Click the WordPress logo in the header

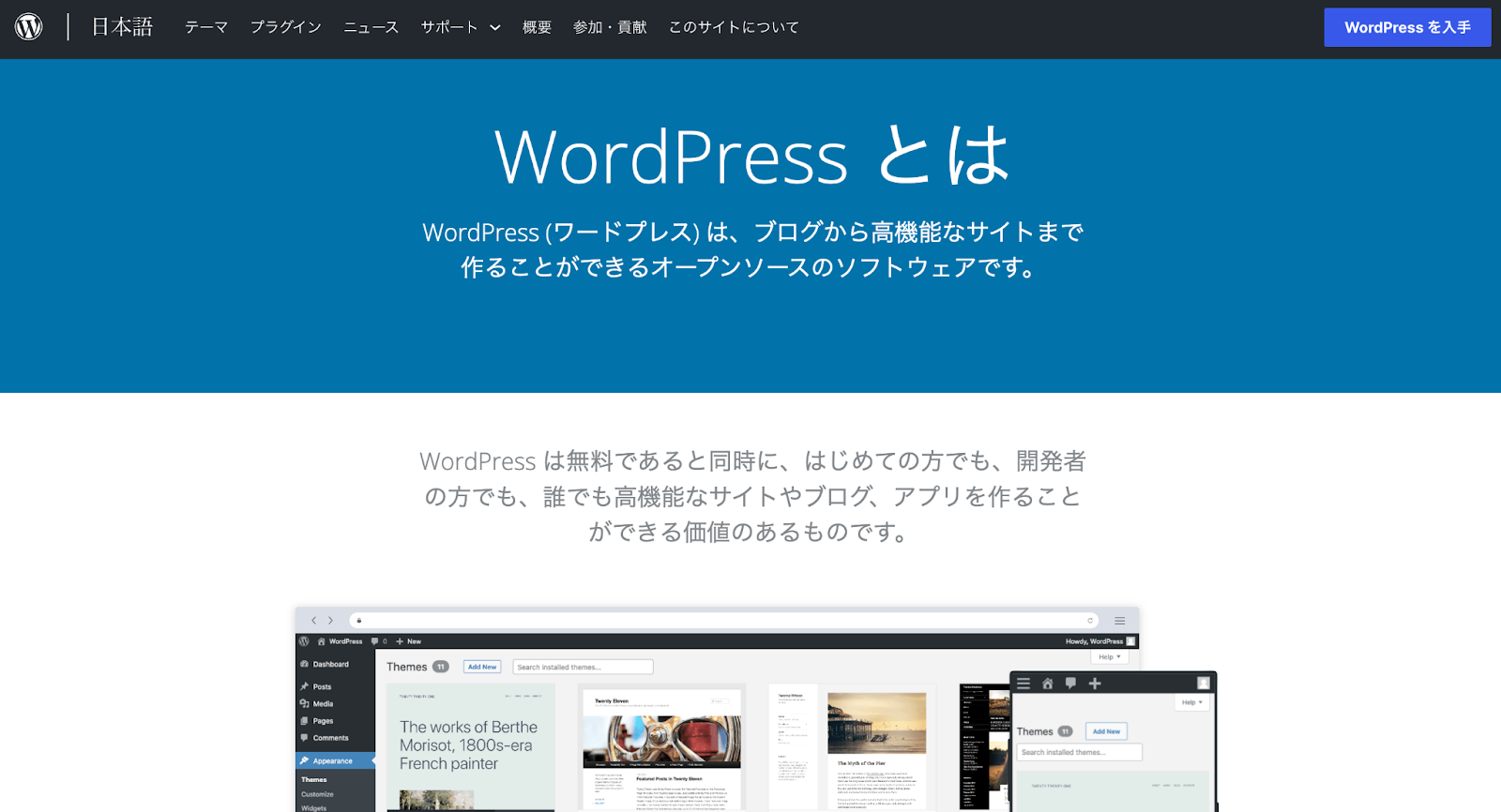tap(29, 26)
